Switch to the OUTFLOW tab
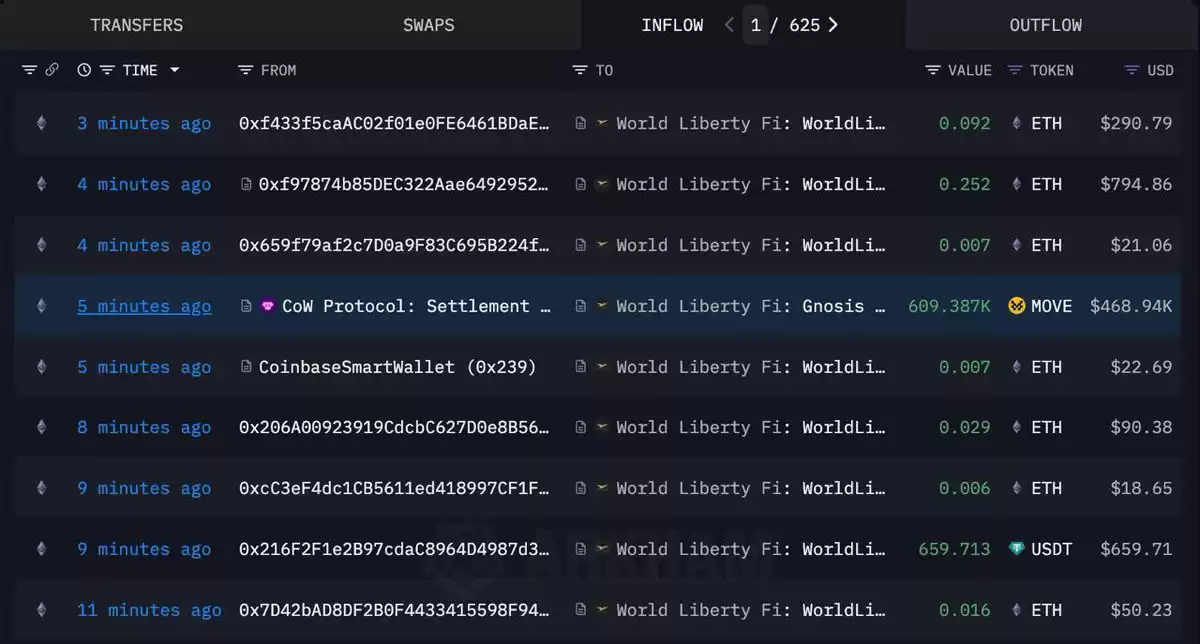The height and width of the screenshot is (644, 1200). point(1046,25)
